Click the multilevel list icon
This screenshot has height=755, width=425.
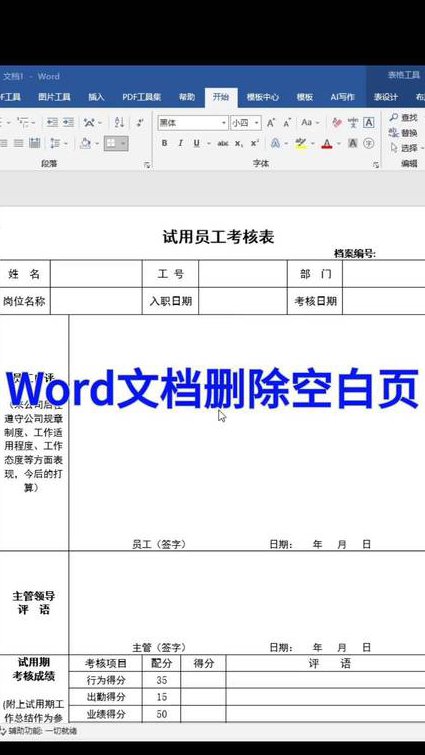click(x=23, y=123)
